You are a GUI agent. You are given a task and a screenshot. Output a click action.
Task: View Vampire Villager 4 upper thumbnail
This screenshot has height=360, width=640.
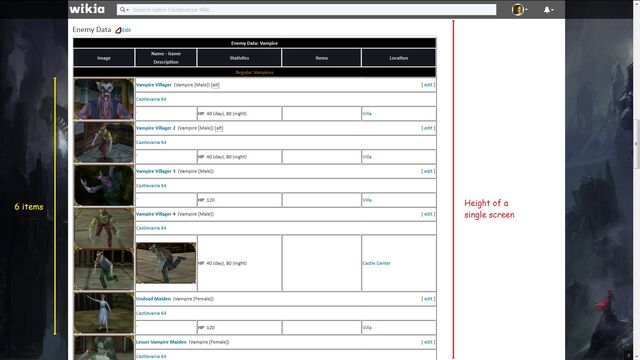click(104, 228)
